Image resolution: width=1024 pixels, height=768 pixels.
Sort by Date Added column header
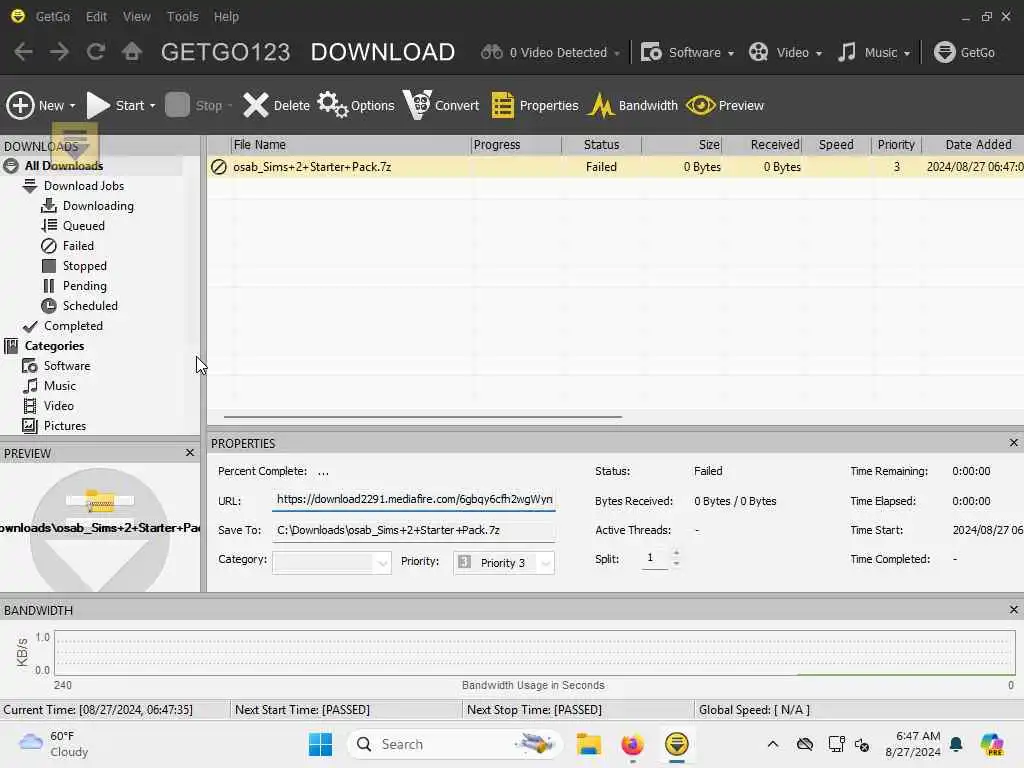(x=973, y=145)
